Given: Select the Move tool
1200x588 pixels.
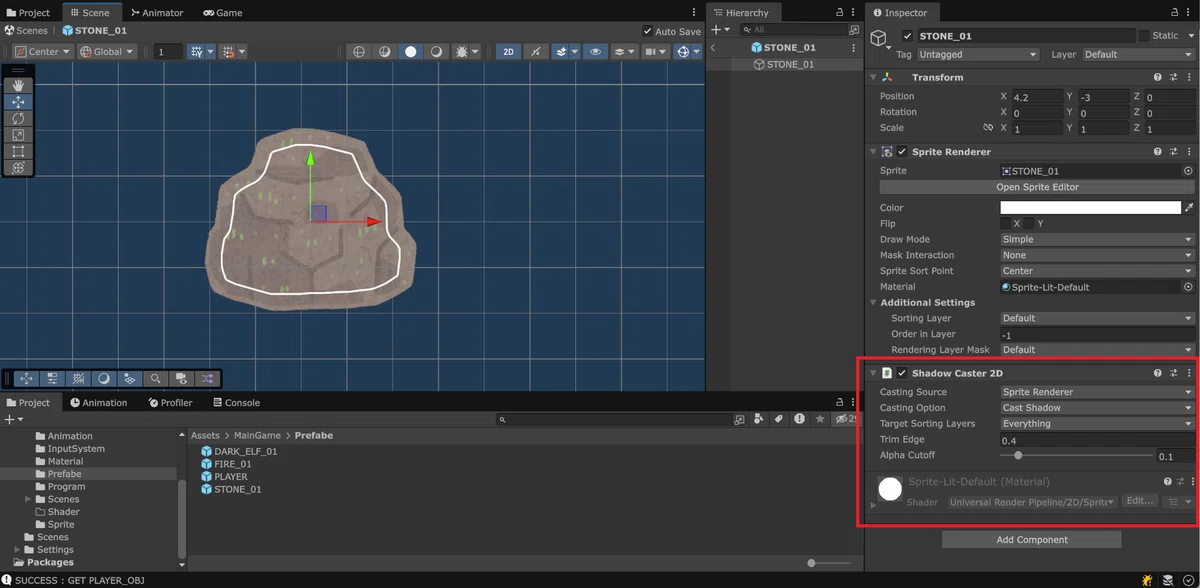Looking at the screenshot, I should (18, 102).
